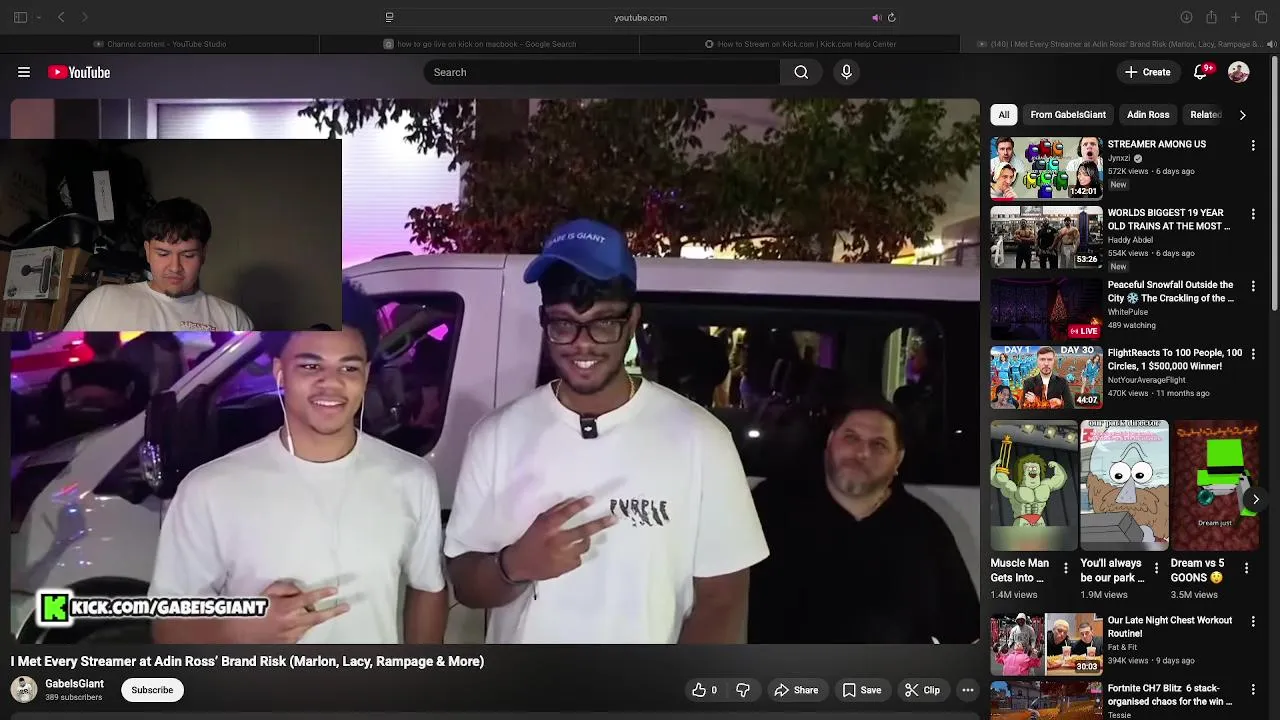Viewport: 1280px width, 720px height.
Task: Open options for WORLDS BIGGEST 19 YEAR OLD
Action: pyautogui.click(x=1253, y=215)
